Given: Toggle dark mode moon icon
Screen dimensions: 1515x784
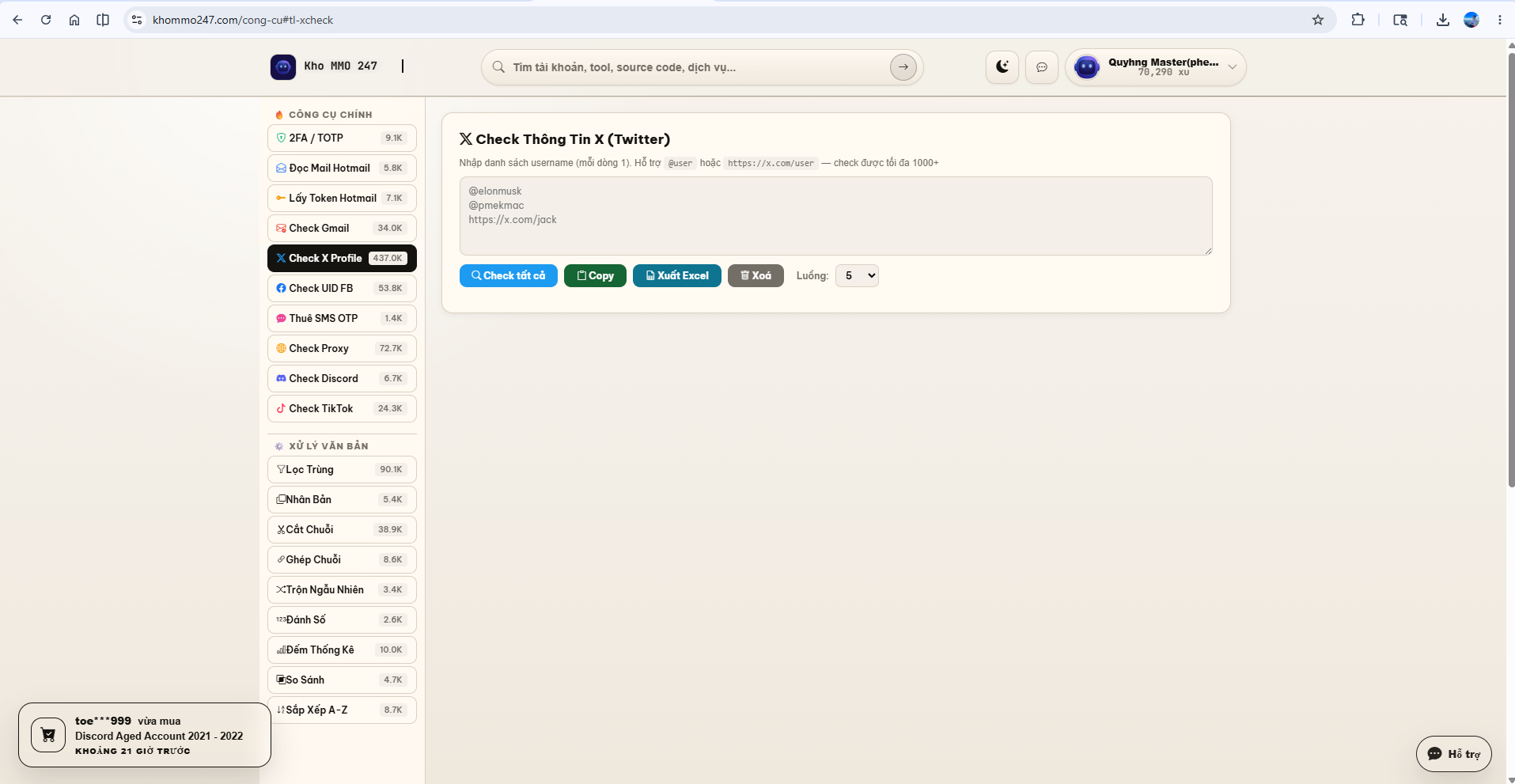Looking at the screenshot, I should pos(1002,67).
